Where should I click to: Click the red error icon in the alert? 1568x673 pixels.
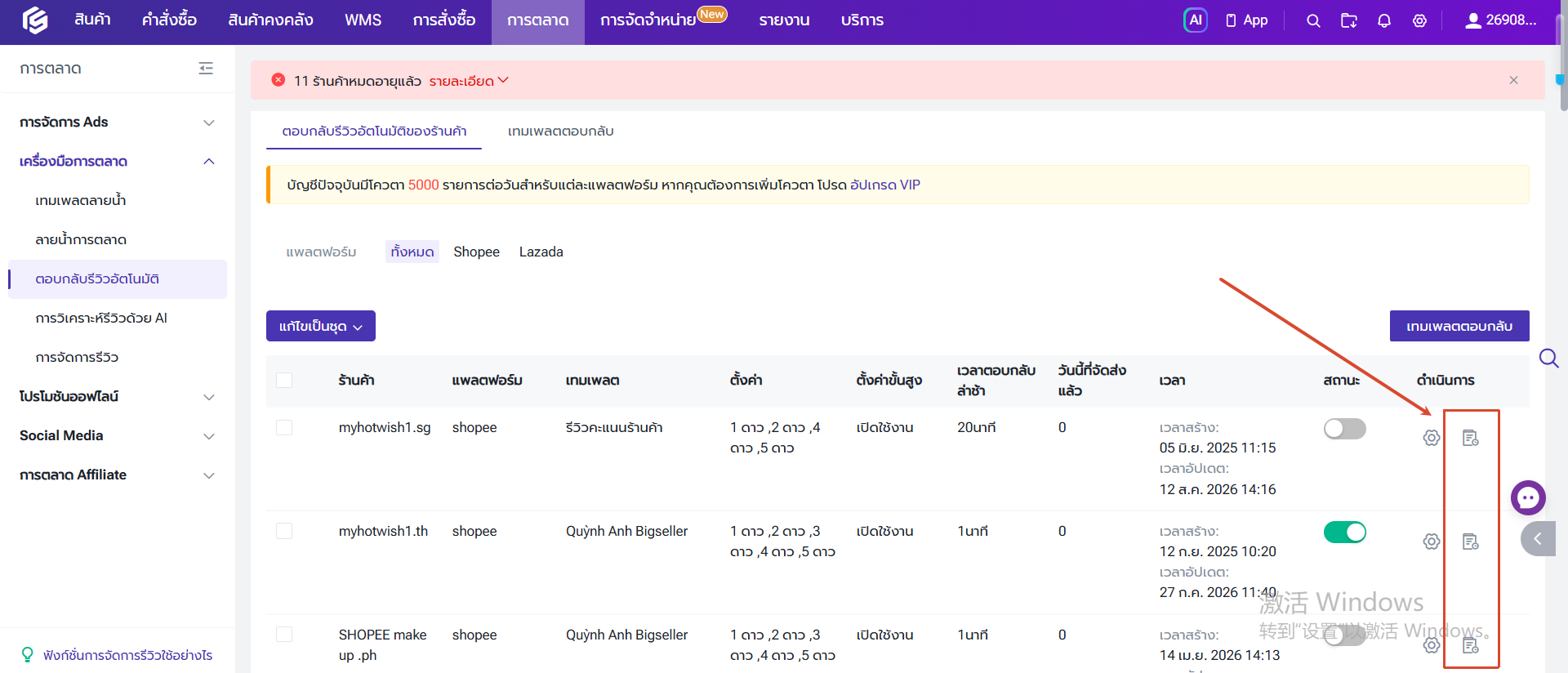click(278, 80)
